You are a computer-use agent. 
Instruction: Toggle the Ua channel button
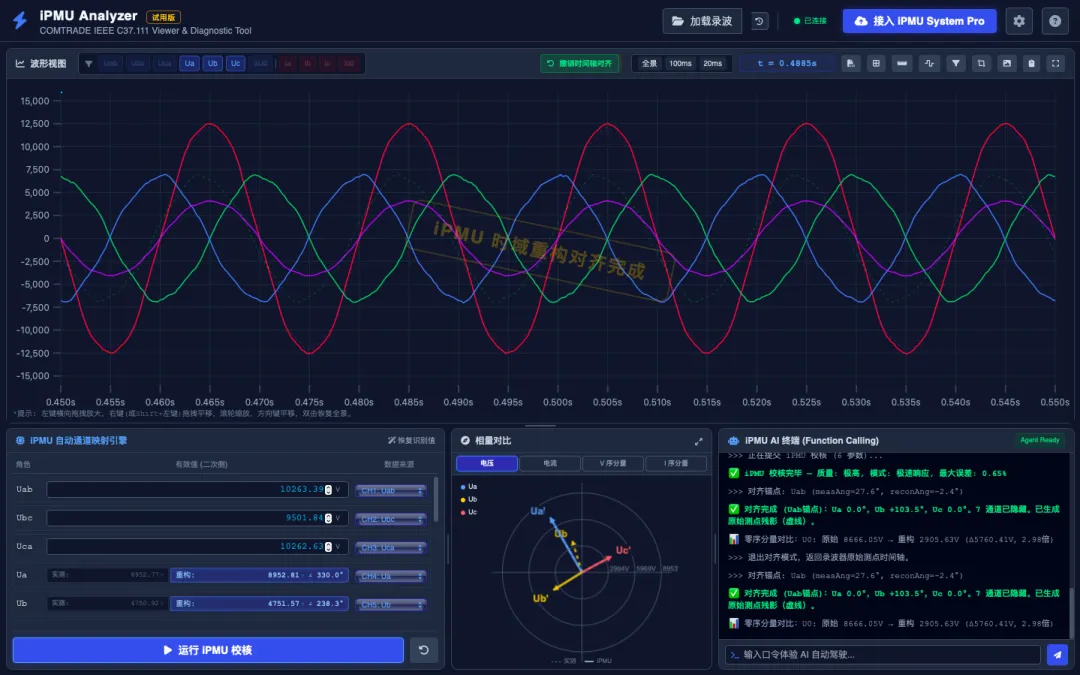(x=189, y=63)
